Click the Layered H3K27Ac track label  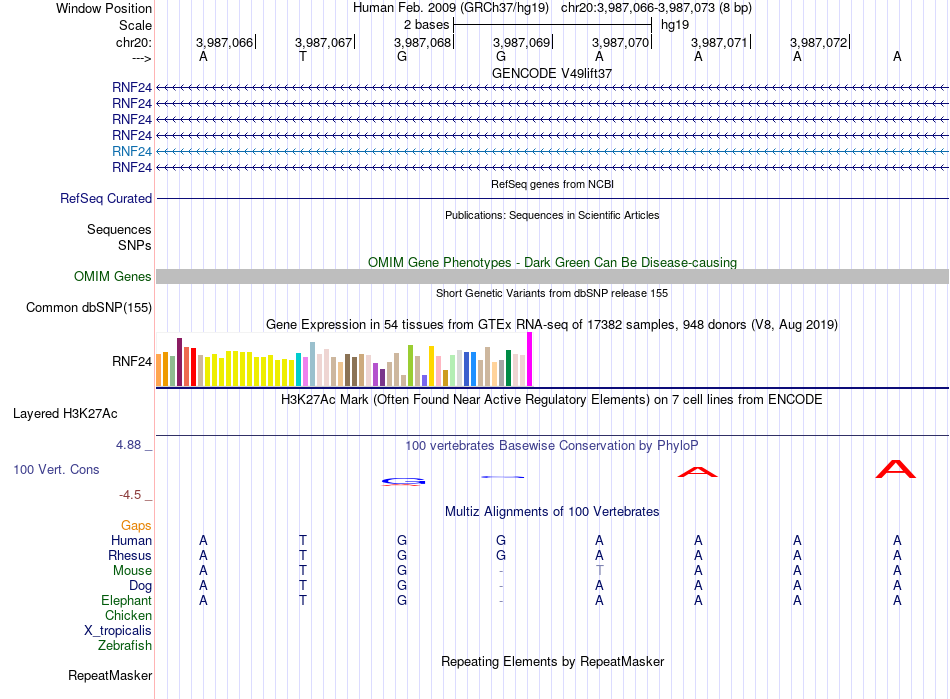click(x=65, y=414)
